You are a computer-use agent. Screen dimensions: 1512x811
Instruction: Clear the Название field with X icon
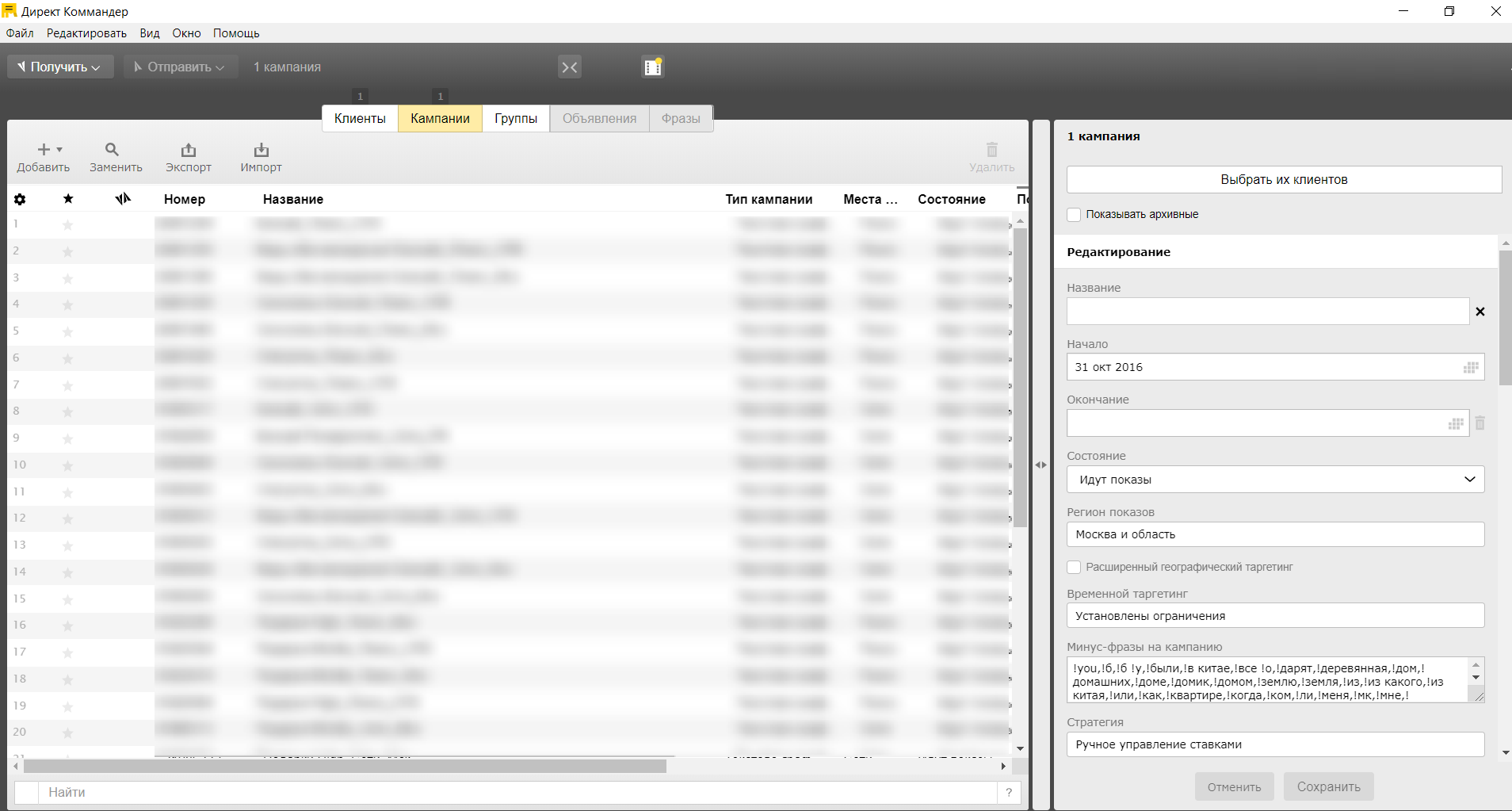tap(1480, 312)
